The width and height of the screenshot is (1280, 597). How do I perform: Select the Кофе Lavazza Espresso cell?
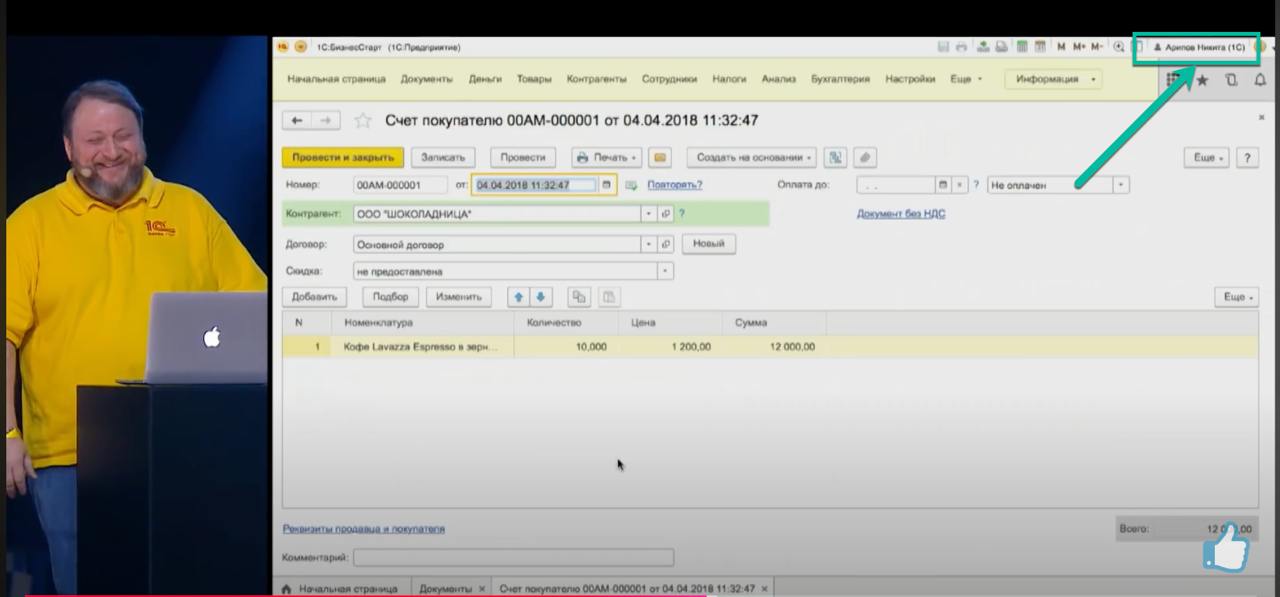click(x=422, y=347)
